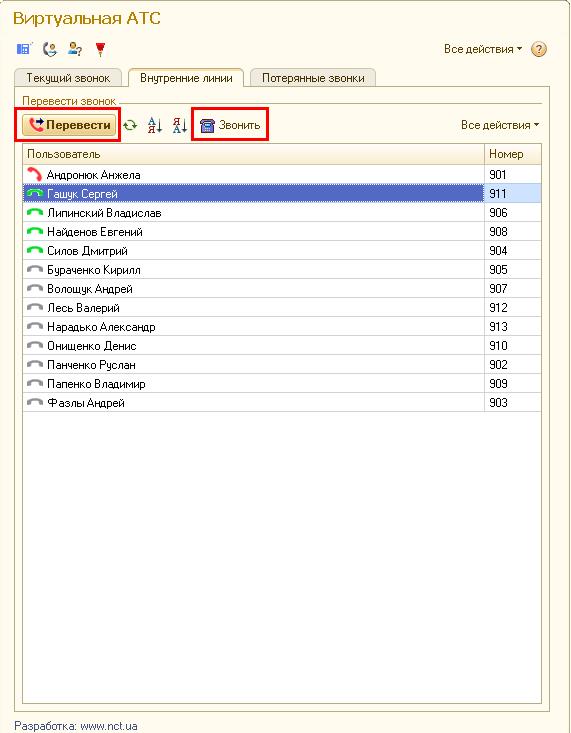Expand the Все действия menu above the table
This screenshot has height=733, width=571.
(500, 125)
